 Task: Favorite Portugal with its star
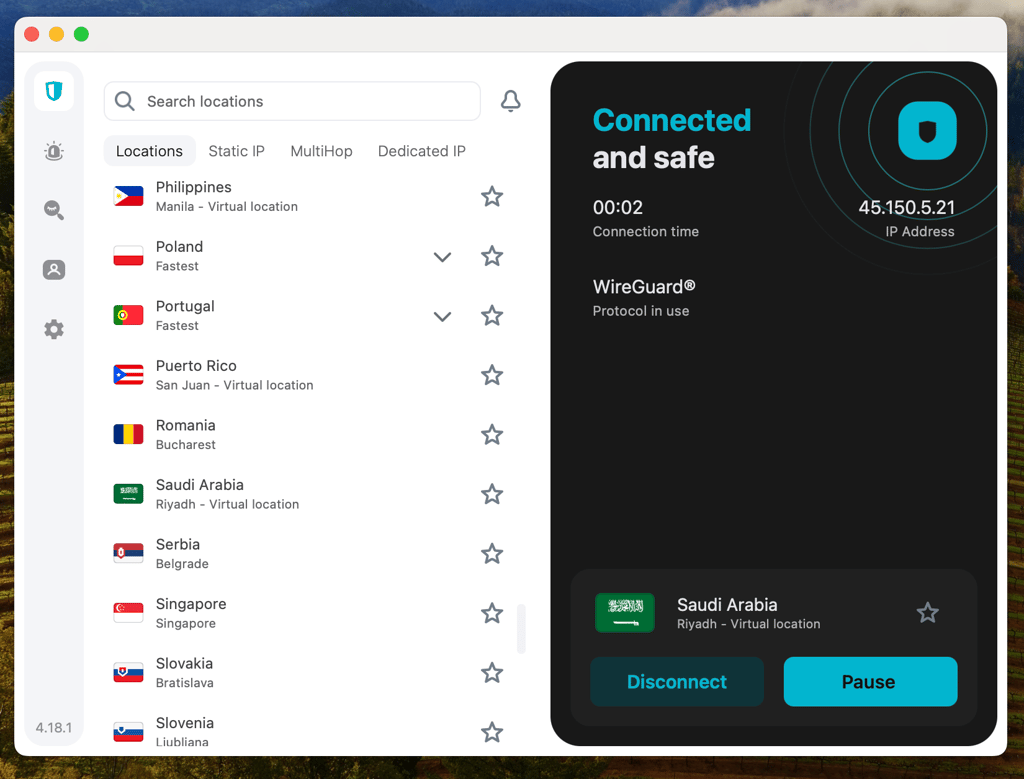coord(492,315)
